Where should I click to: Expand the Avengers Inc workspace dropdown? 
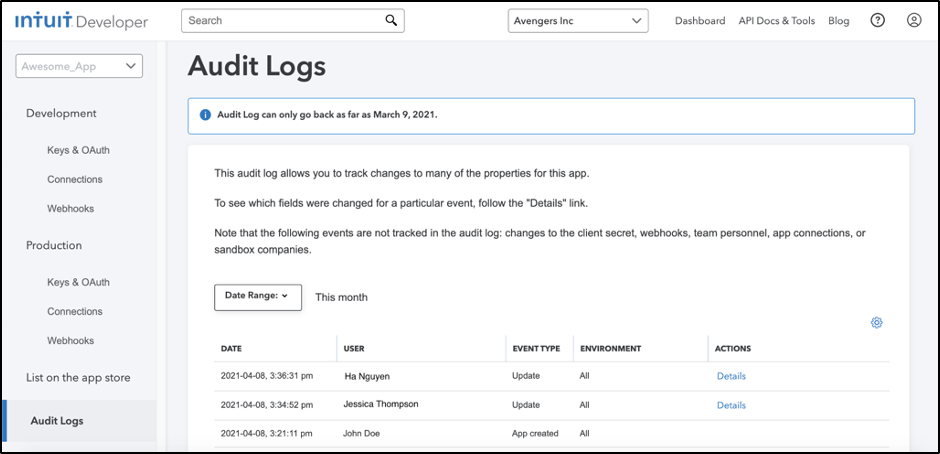[578, 20]
